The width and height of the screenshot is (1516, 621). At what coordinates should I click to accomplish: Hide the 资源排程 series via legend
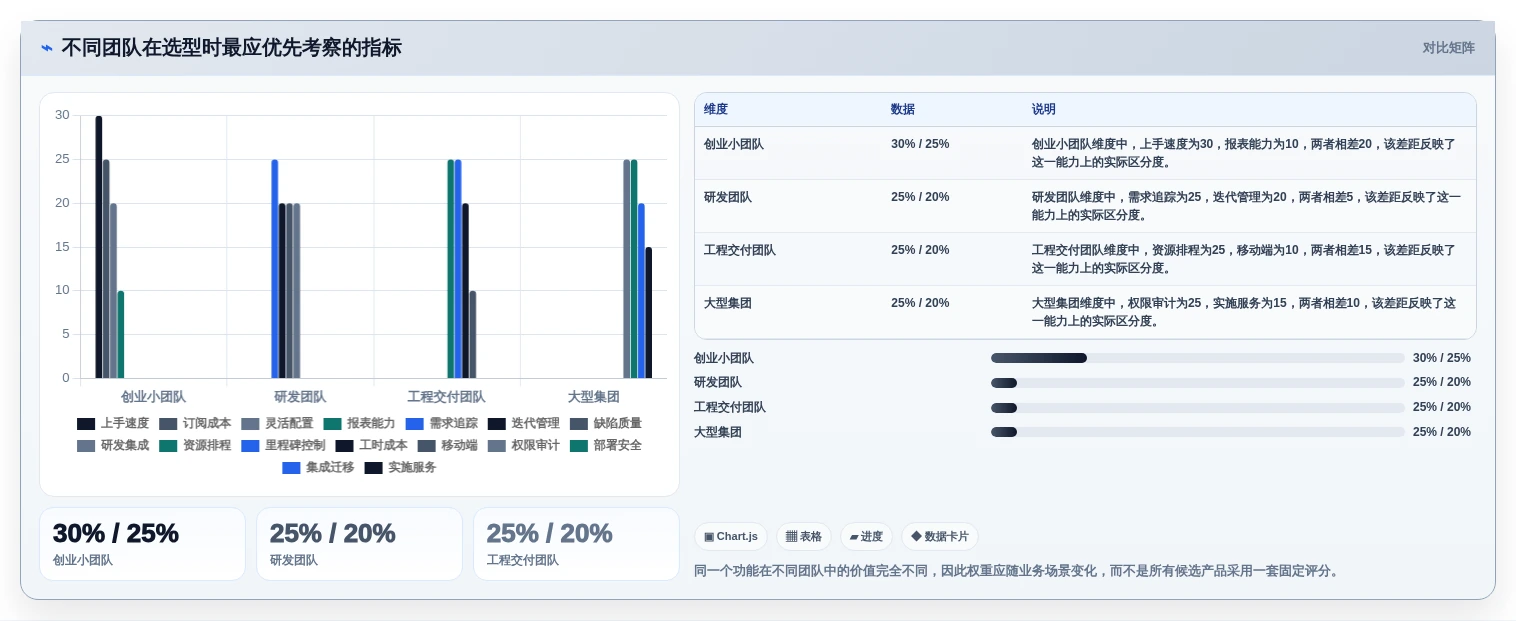tap(195, 445)
